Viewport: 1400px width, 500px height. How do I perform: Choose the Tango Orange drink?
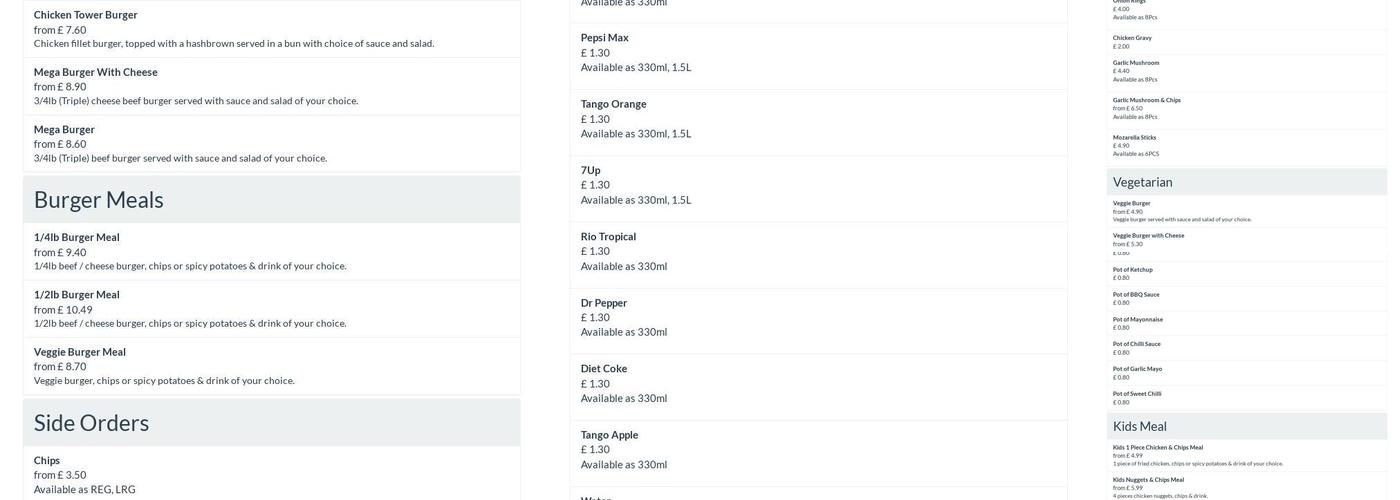[614, 104]
